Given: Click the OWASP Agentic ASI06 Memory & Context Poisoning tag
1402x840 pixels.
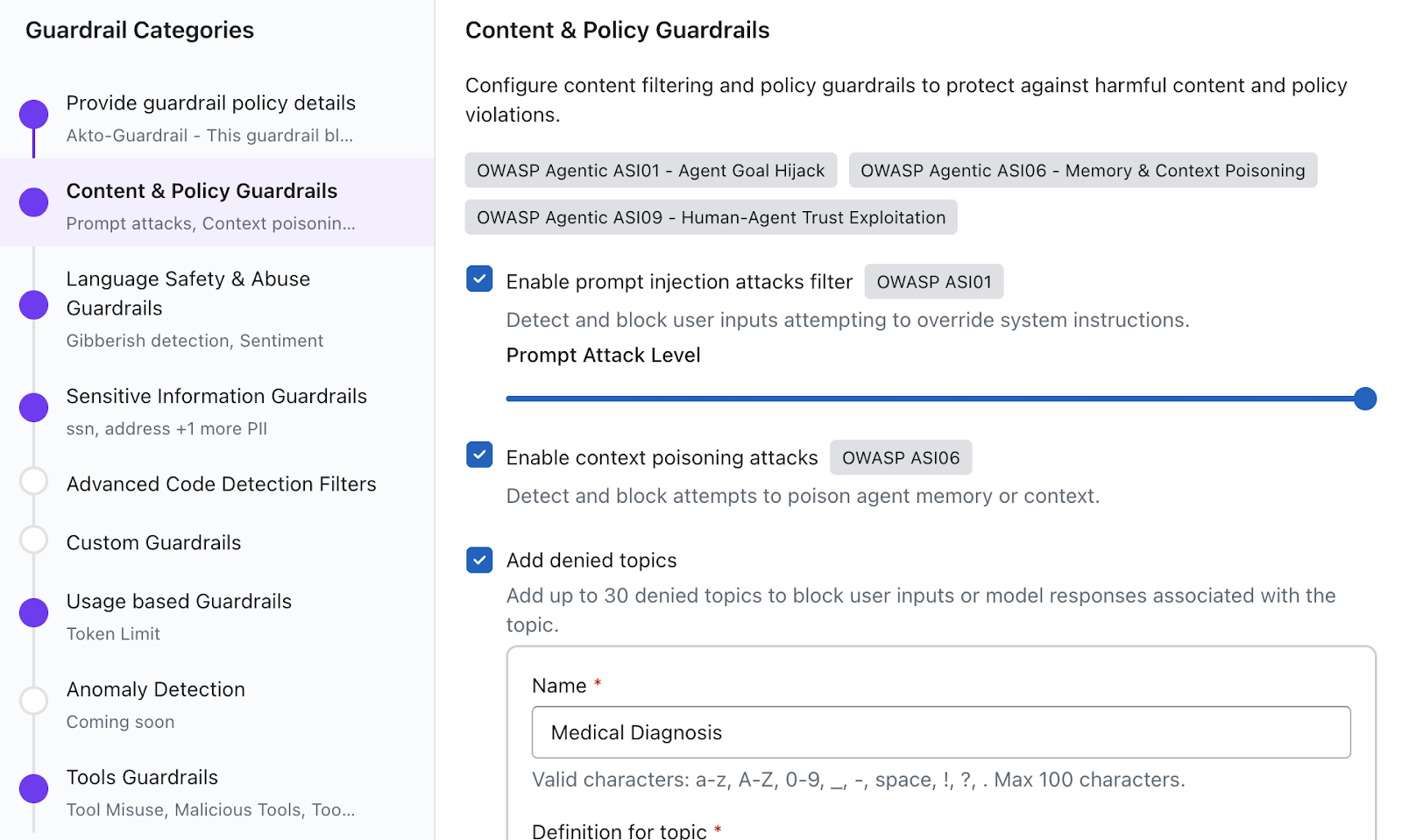Looking at the screenshot, I should point(1082,171).
